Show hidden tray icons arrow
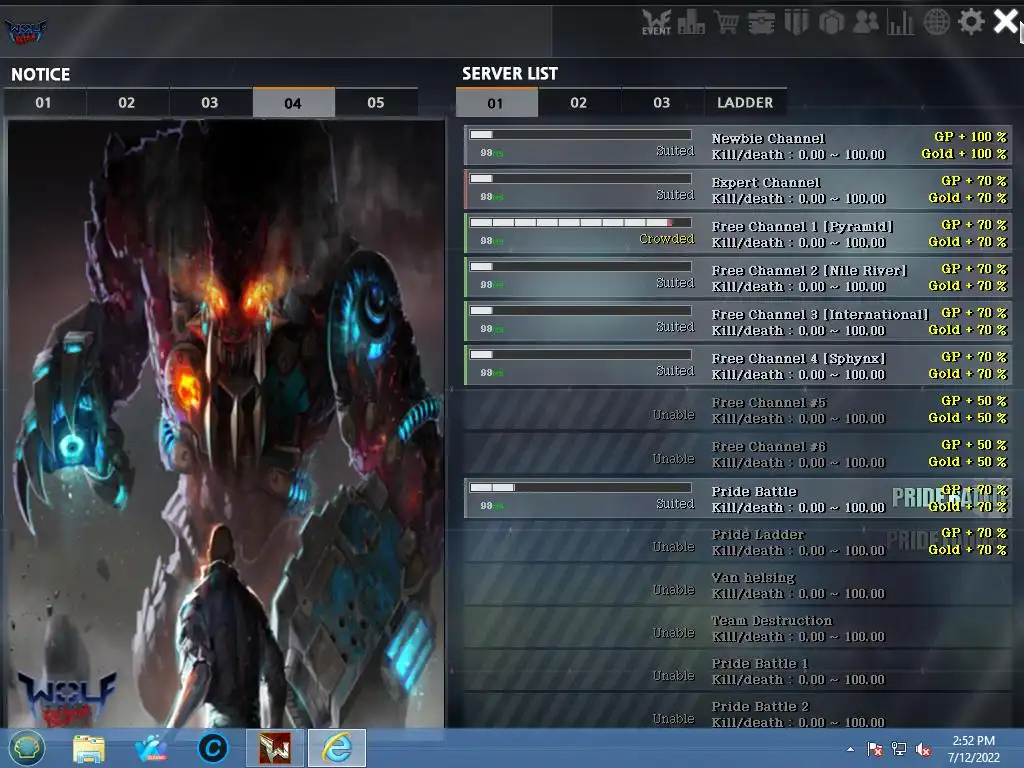Viewport: 1024px width, 768px height. click(x=850, y=749)
